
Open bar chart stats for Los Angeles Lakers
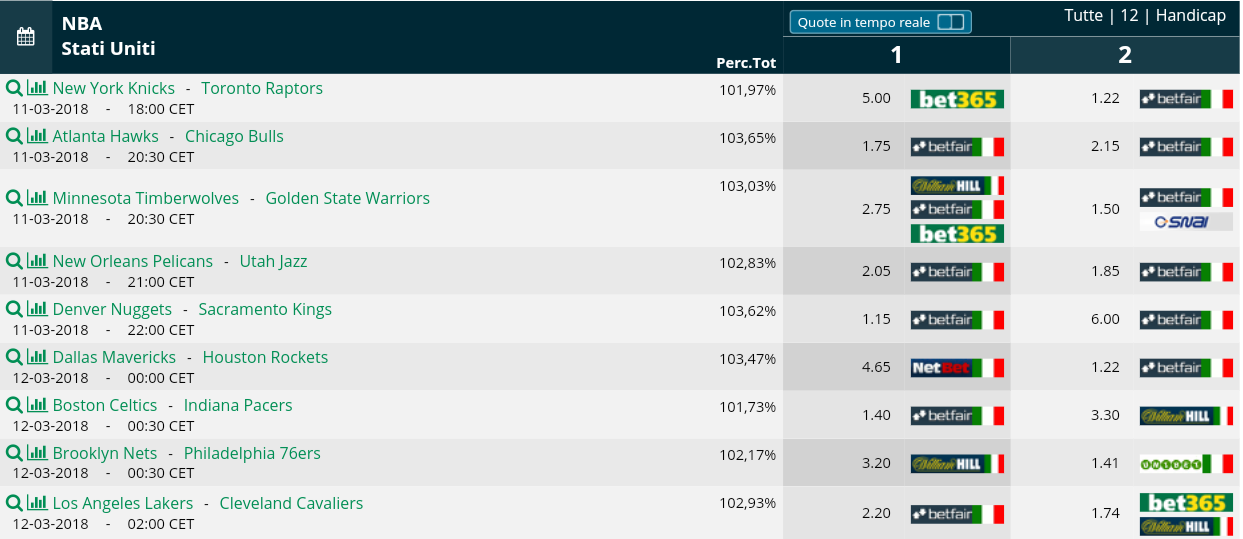[37, 503]
